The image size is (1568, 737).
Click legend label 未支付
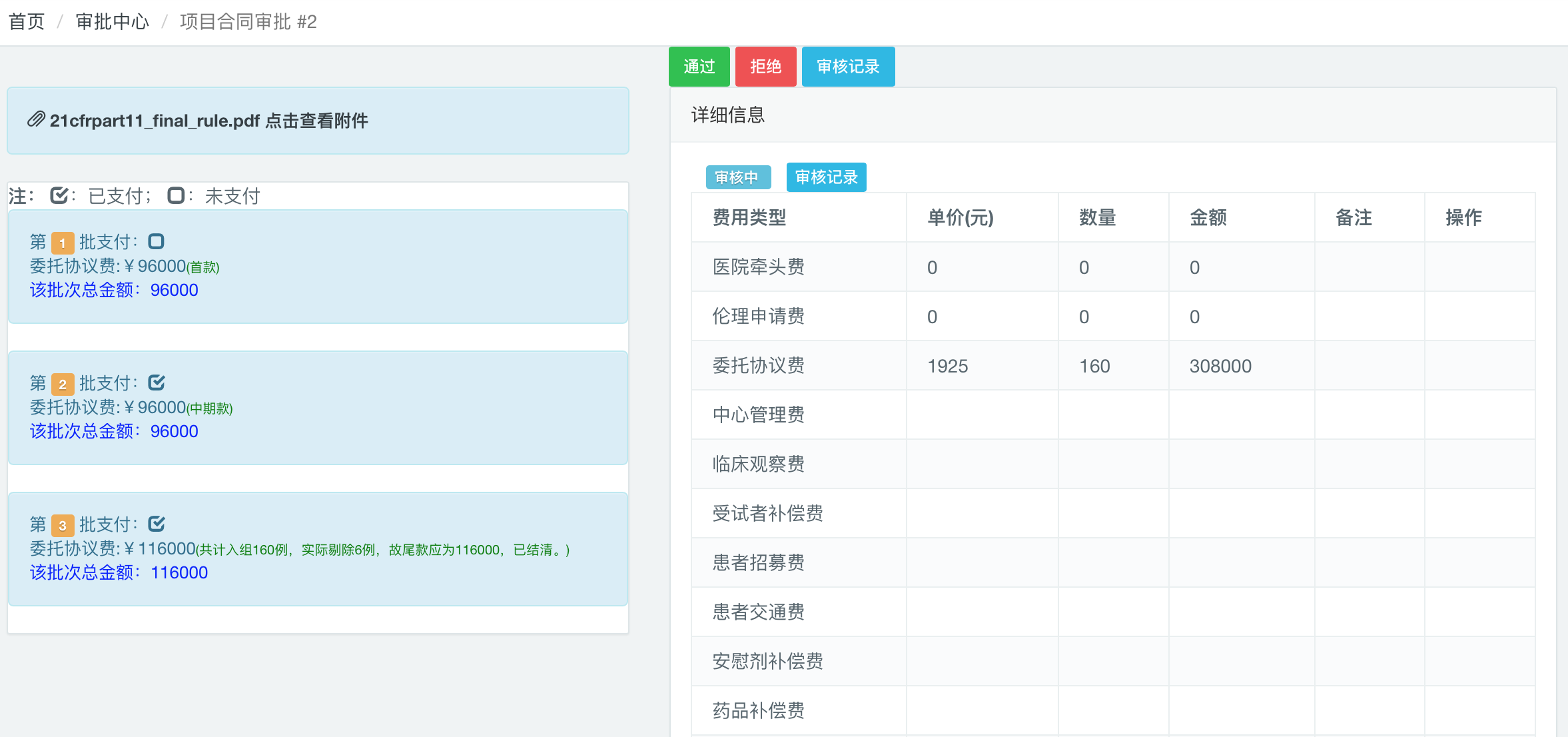click(232, 196)
